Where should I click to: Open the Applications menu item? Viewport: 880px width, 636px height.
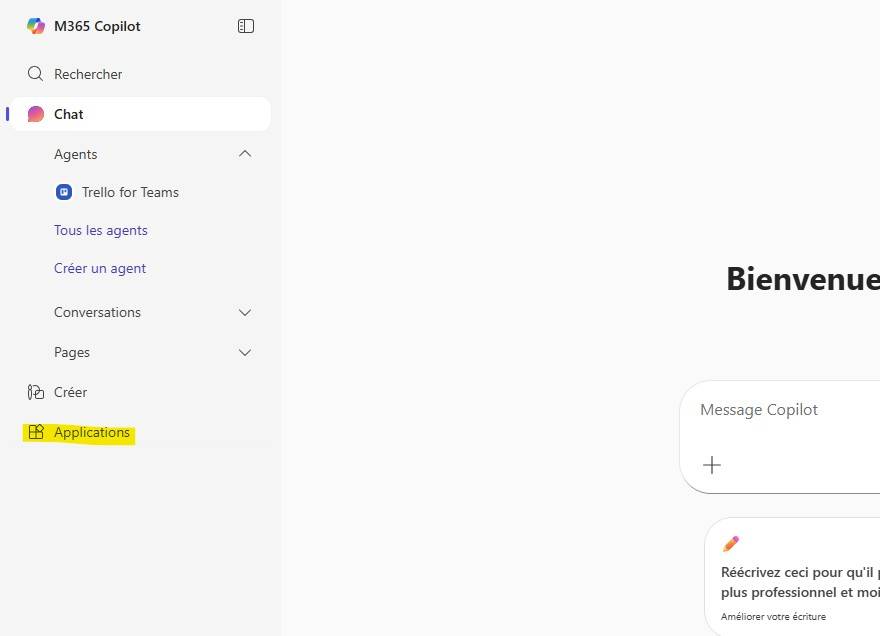click(x=92, y=432)
